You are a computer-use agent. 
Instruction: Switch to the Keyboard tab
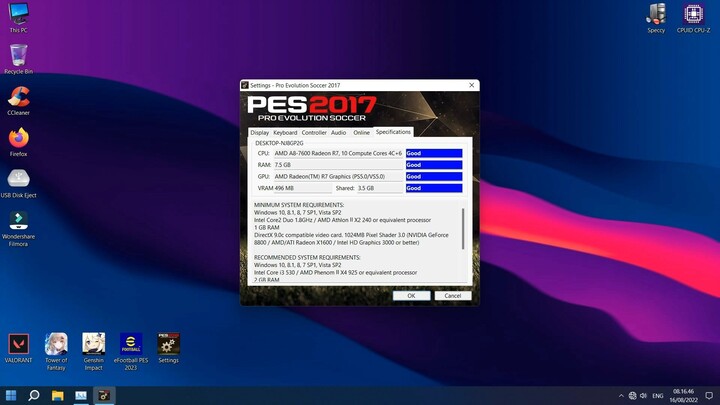point(285,132)
